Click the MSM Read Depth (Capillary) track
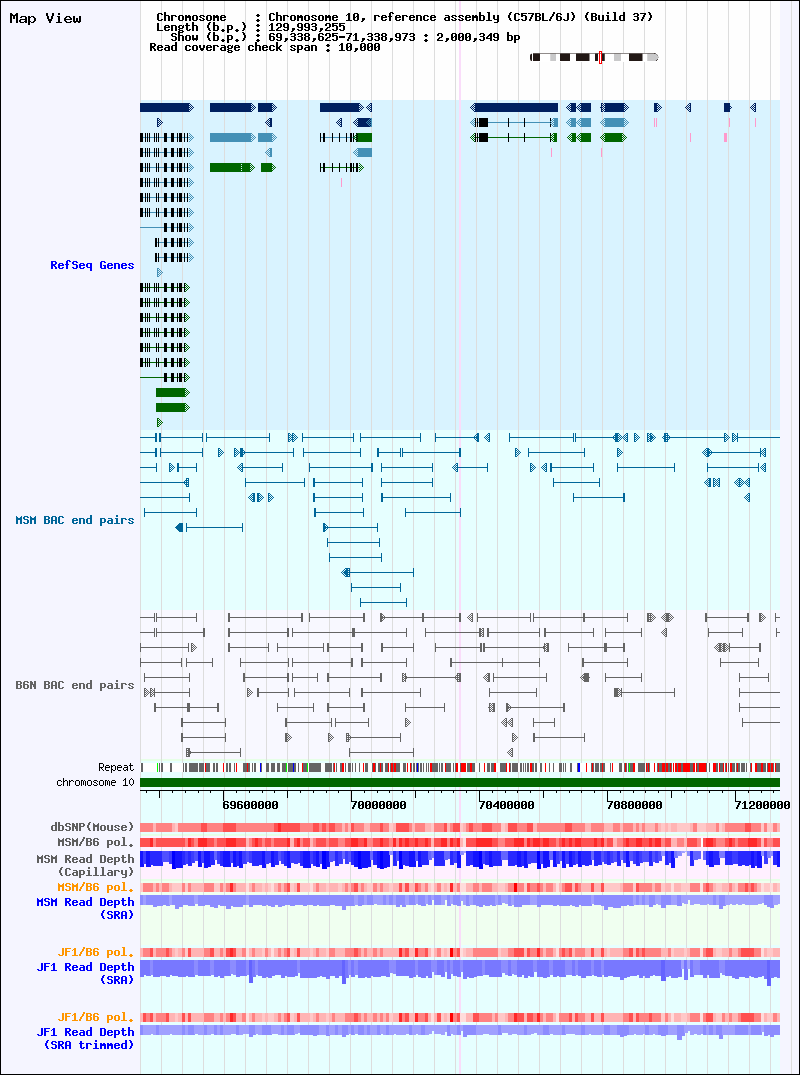Viewport: 800px width, 1075px height. (x=460, y=861)
